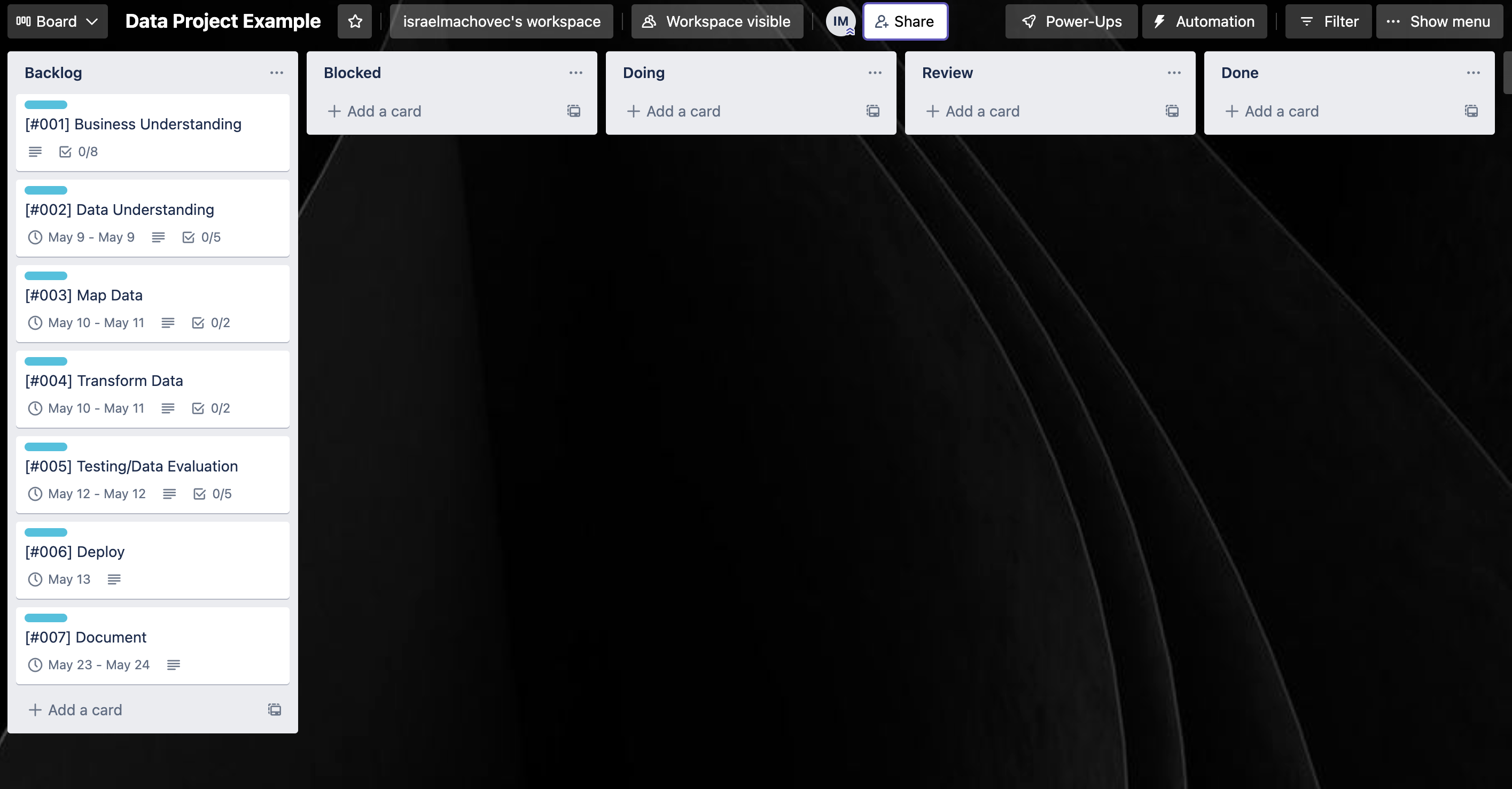Image resolution: width=1512 pixels, height=789 pixels.
Task: Toggle May 9 - May 9 due date badge
Action: 82,237
